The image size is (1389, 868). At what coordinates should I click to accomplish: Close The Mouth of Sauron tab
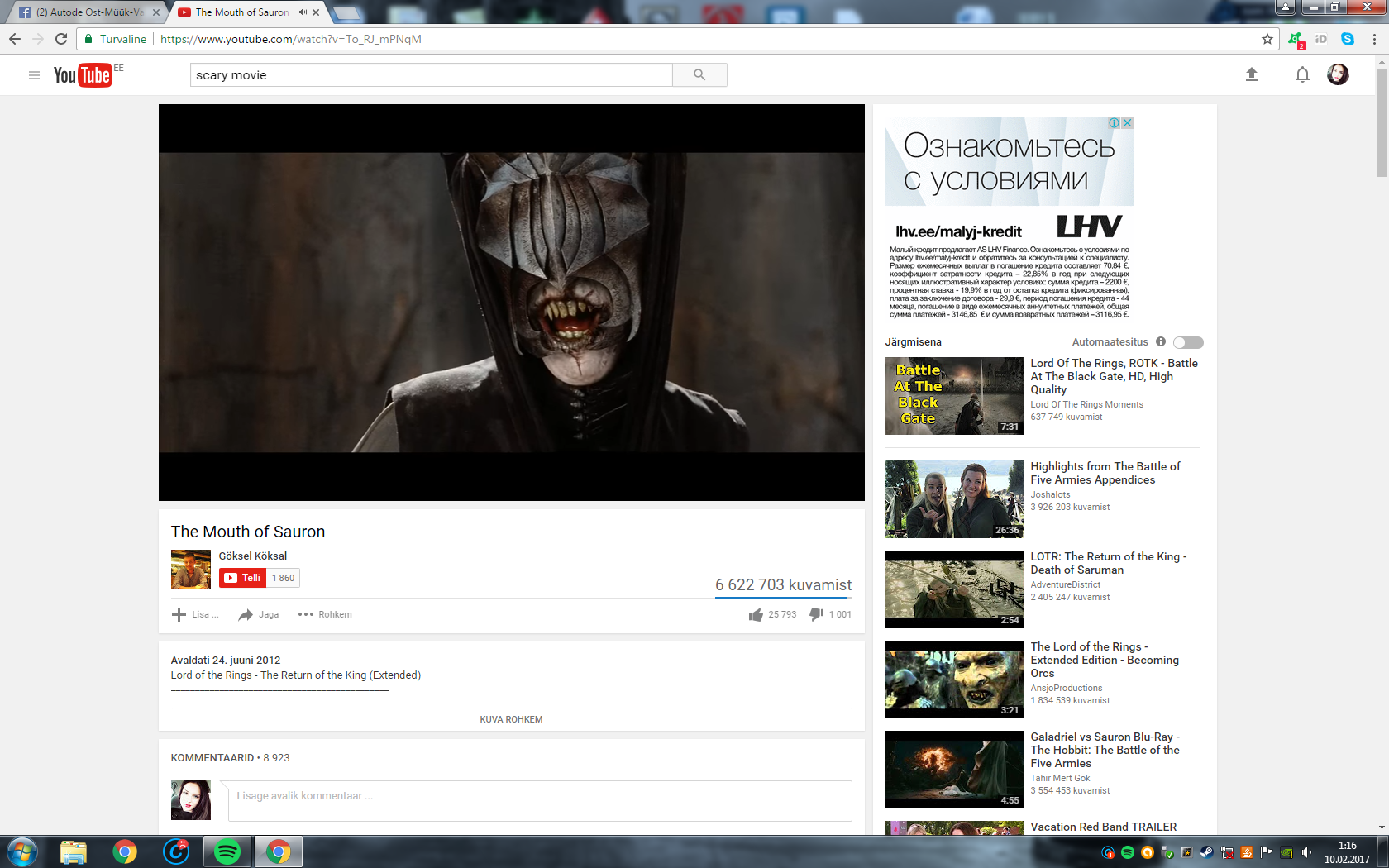pos(316,12)
